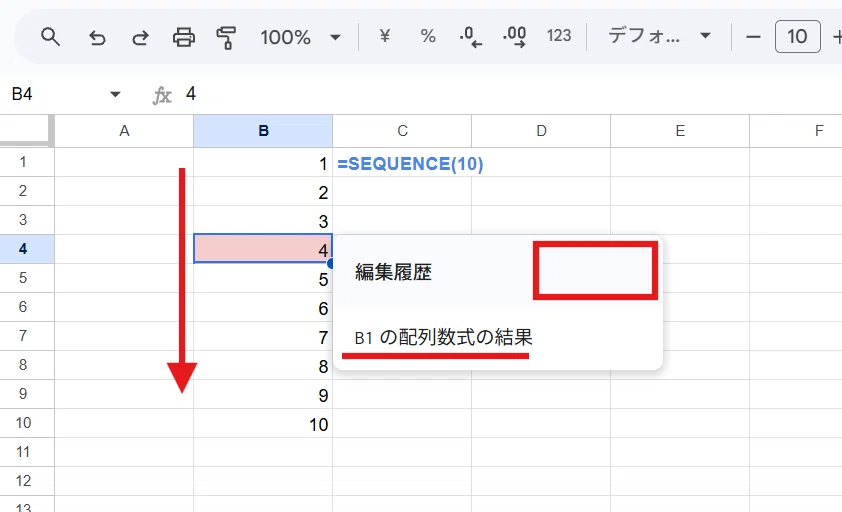Viewport: 842px width, 512px height.
Task: Decrease font size with minus button
Action: coord(753,37)
